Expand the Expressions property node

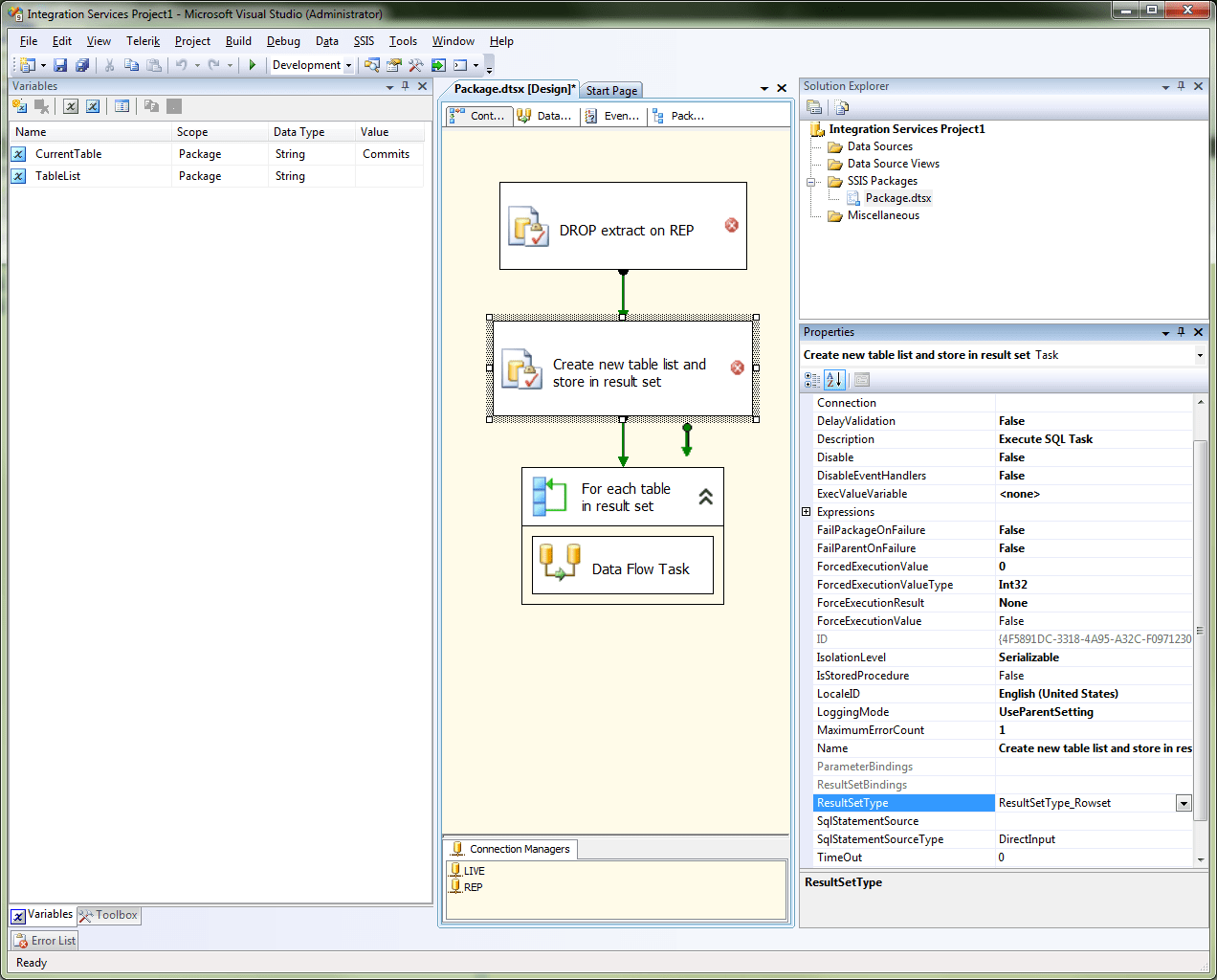point(806,512)
